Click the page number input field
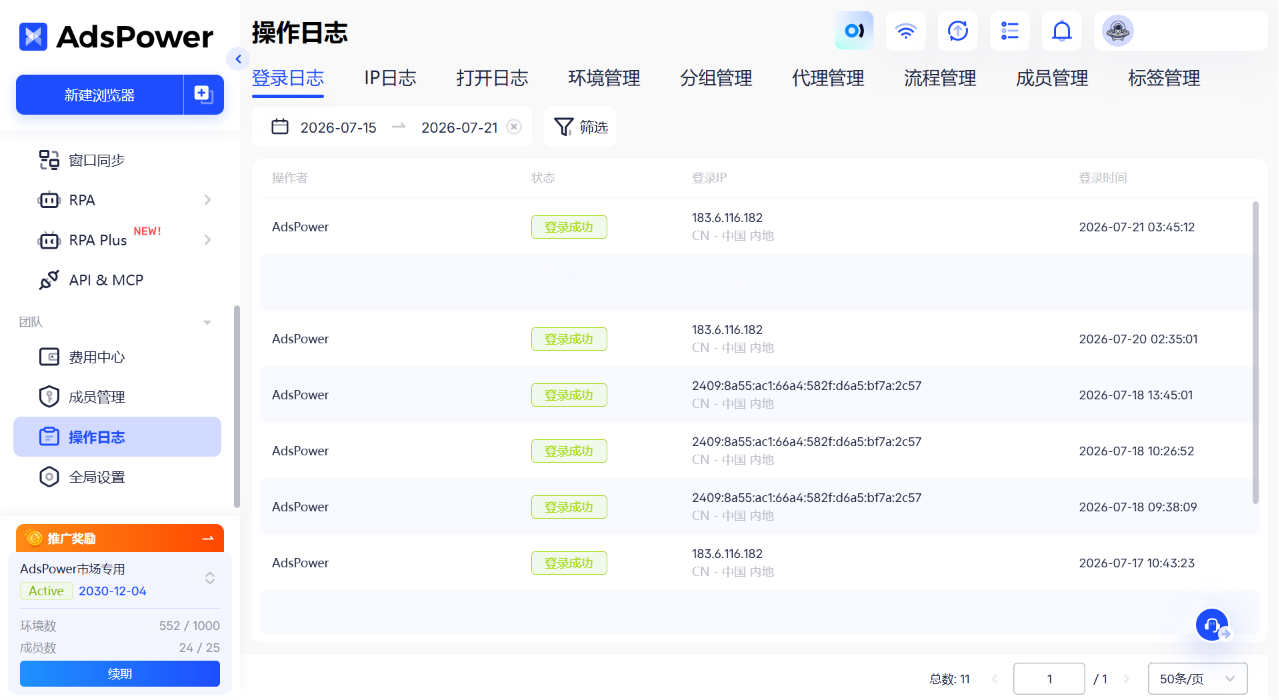 (x=1049, y=679)
